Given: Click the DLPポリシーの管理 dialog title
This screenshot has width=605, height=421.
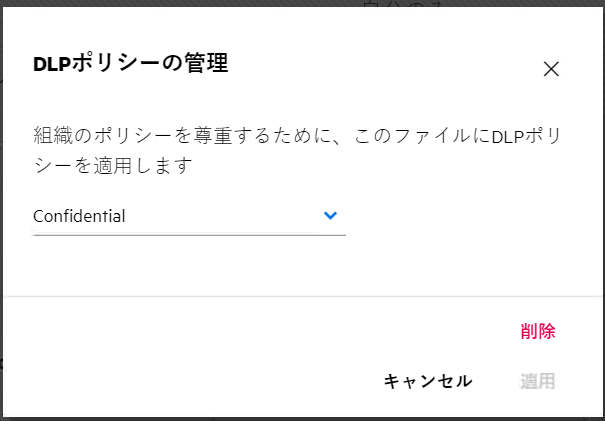Looking at the screenshot, I should click(130, 66).
